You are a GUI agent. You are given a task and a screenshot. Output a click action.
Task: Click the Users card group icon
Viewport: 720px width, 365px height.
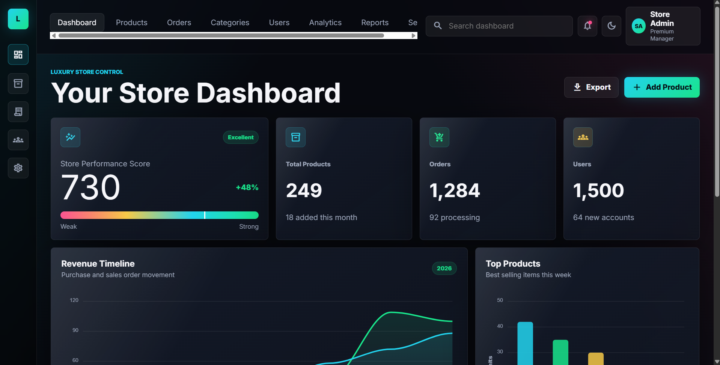(x=583, y=137)
